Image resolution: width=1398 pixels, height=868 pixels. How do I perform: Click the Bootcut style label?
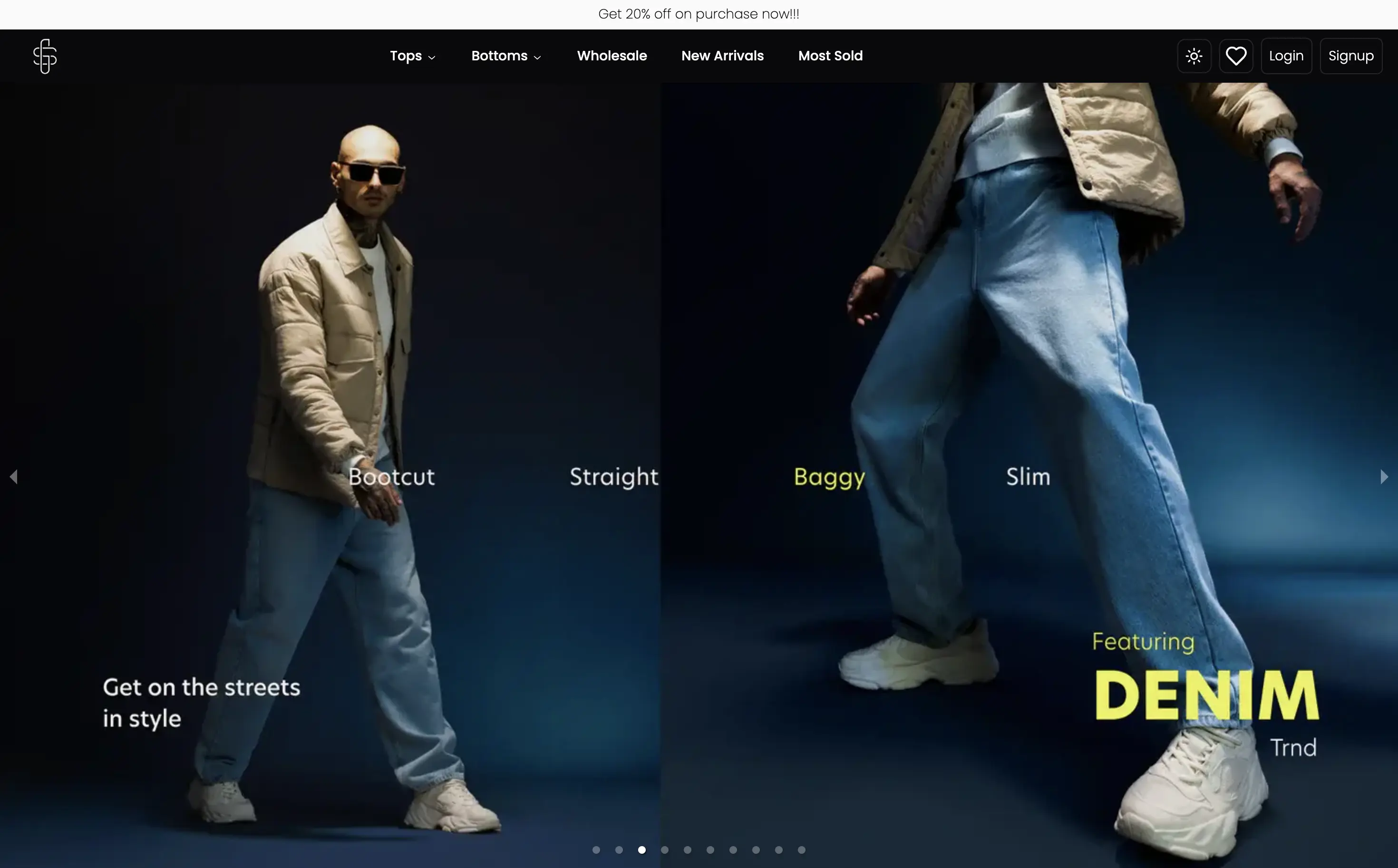click(x=391, y=477)
